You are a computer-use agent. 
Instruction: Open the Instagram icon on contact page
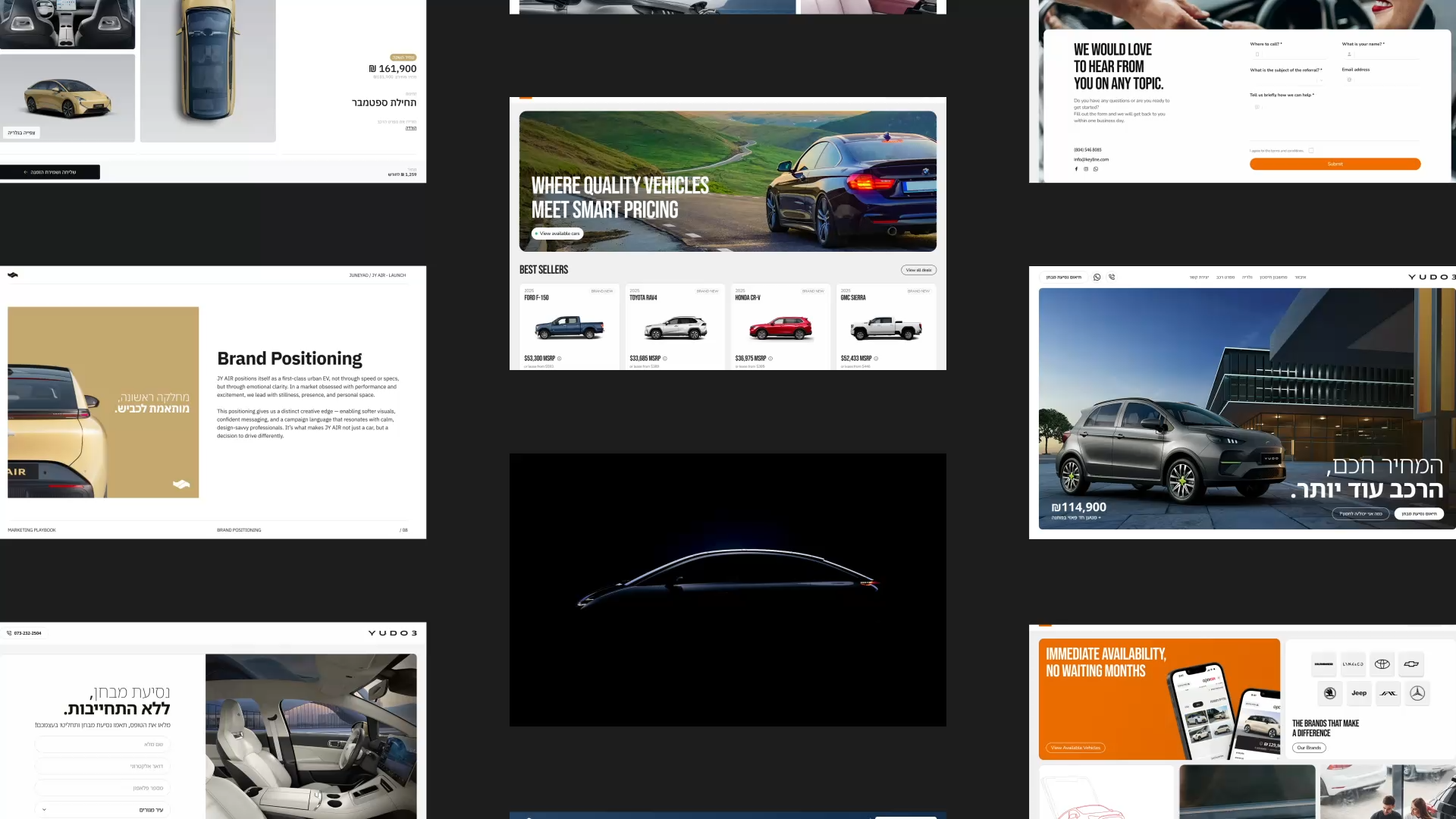[1086, 169]
